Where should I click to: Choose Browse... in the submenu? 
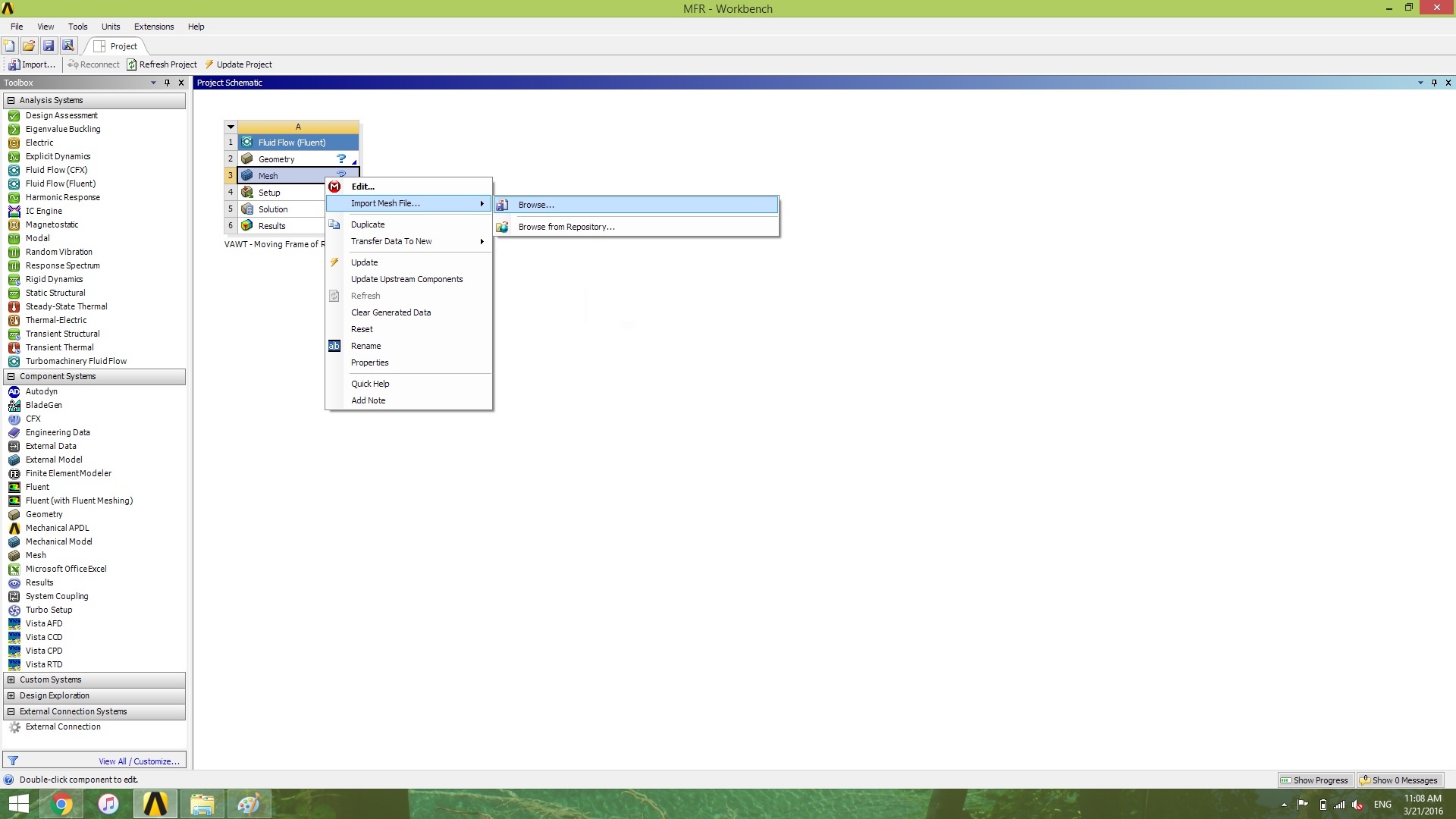(636, 205)
